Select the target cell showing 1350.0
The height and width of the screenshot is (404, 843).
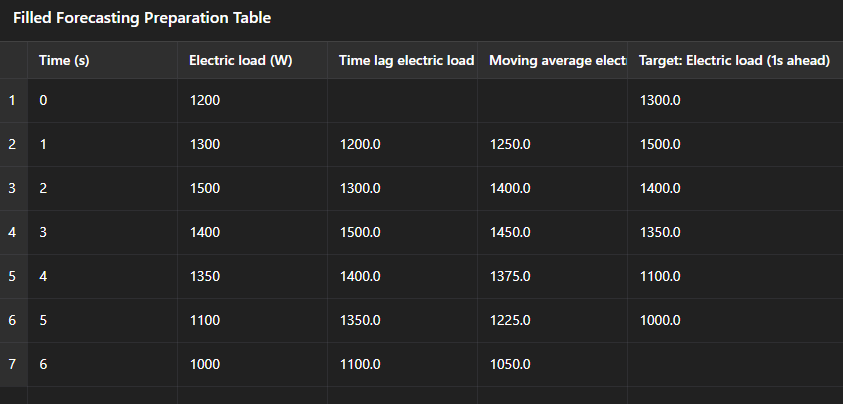click(735, 232)
